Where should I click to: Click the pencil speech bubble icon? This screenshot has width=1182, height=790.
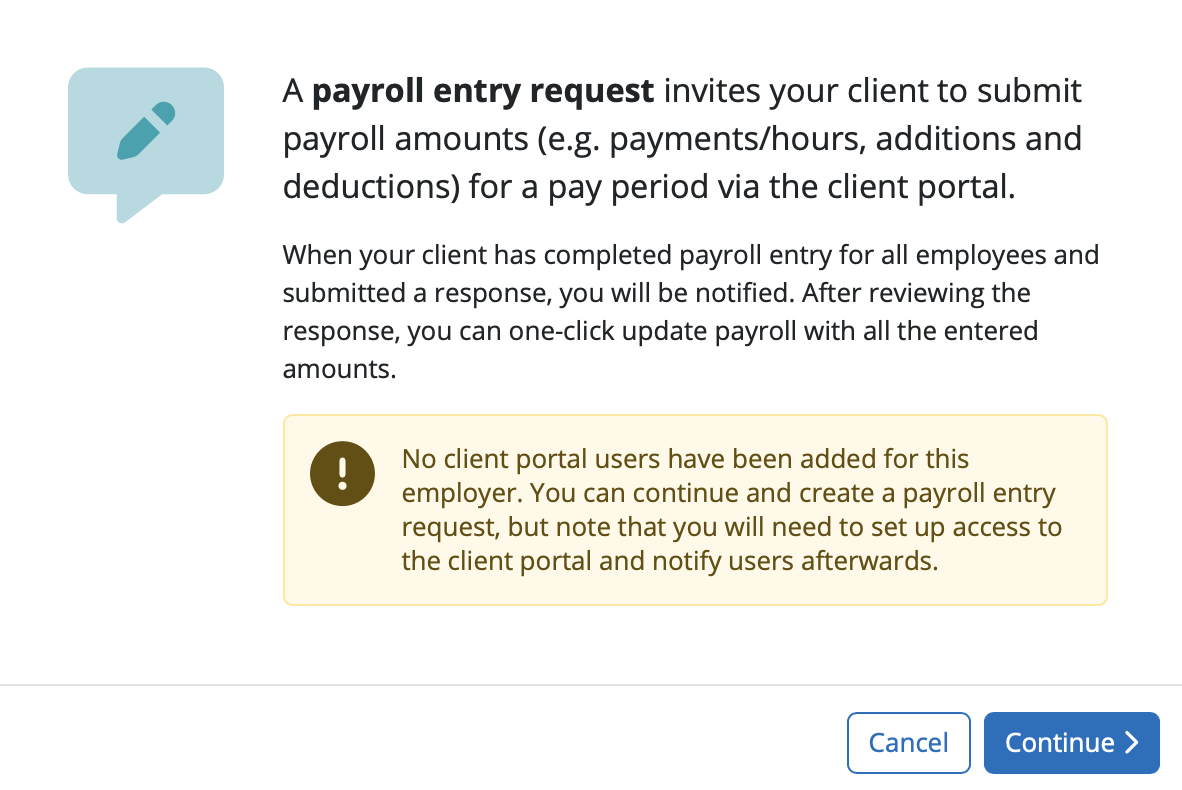[145, 145]
